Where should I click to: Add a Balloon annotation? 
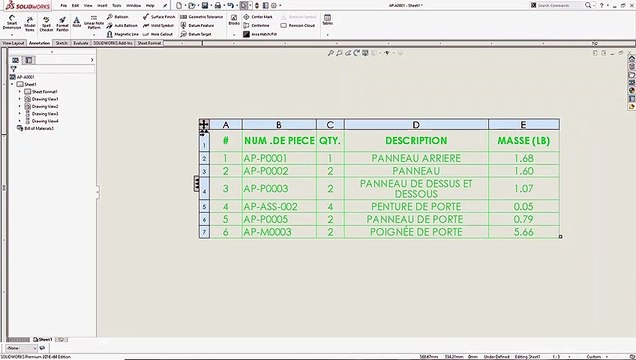tap(118, 17)
